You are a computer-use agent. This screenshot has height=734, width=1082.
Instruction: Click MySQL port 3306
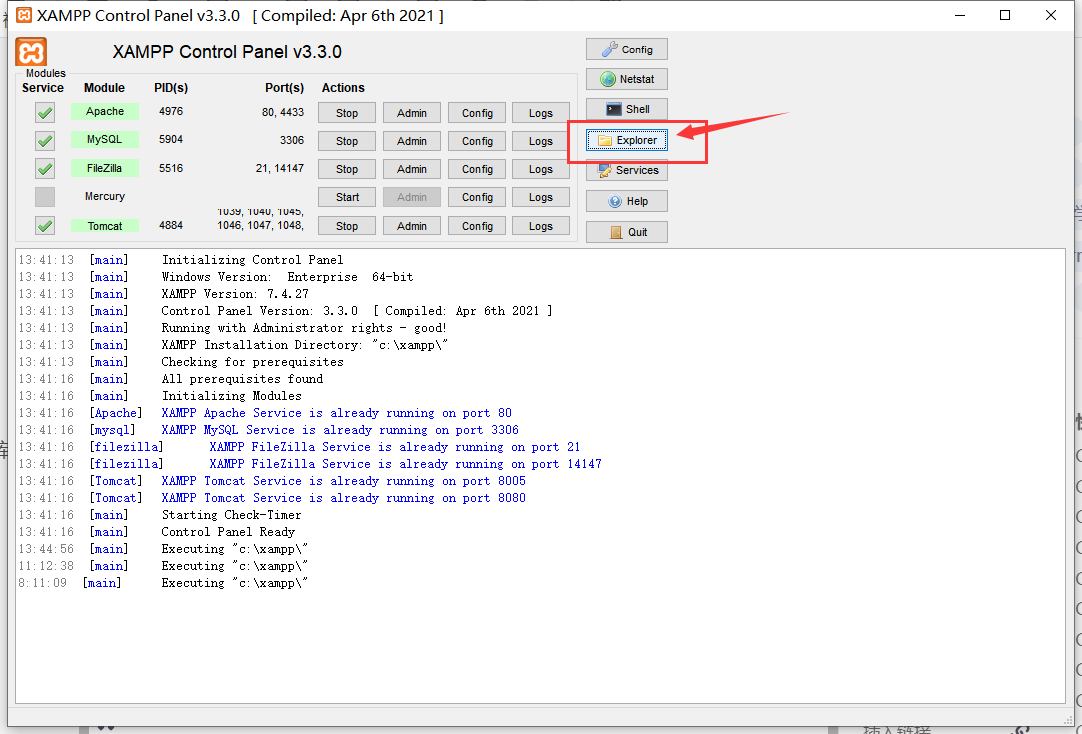click(x=292, y=140)
